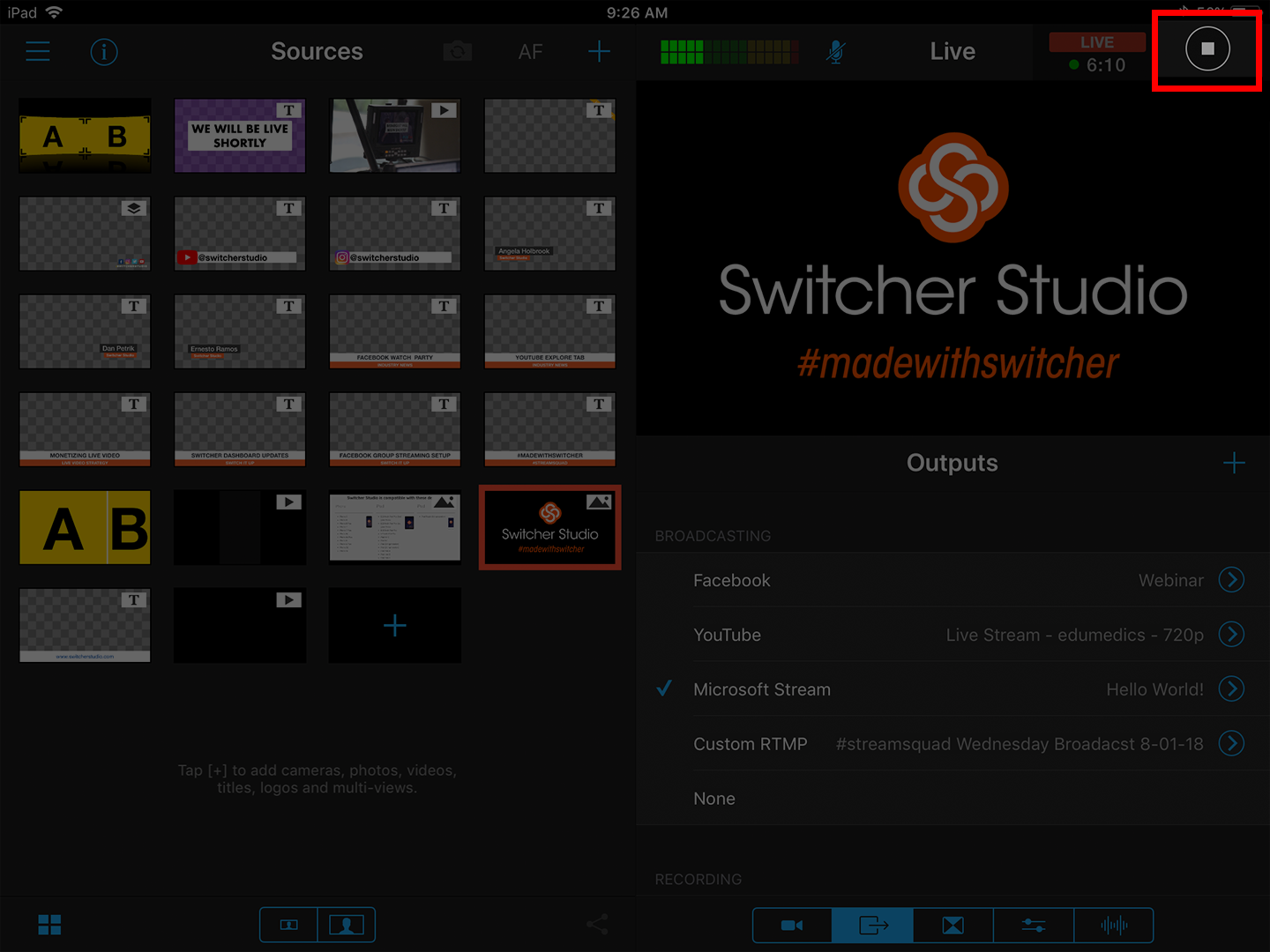Select Angela Holbrook lower-third thumbnail
This screenshot has height=952, width=1270.
[550, 234]
